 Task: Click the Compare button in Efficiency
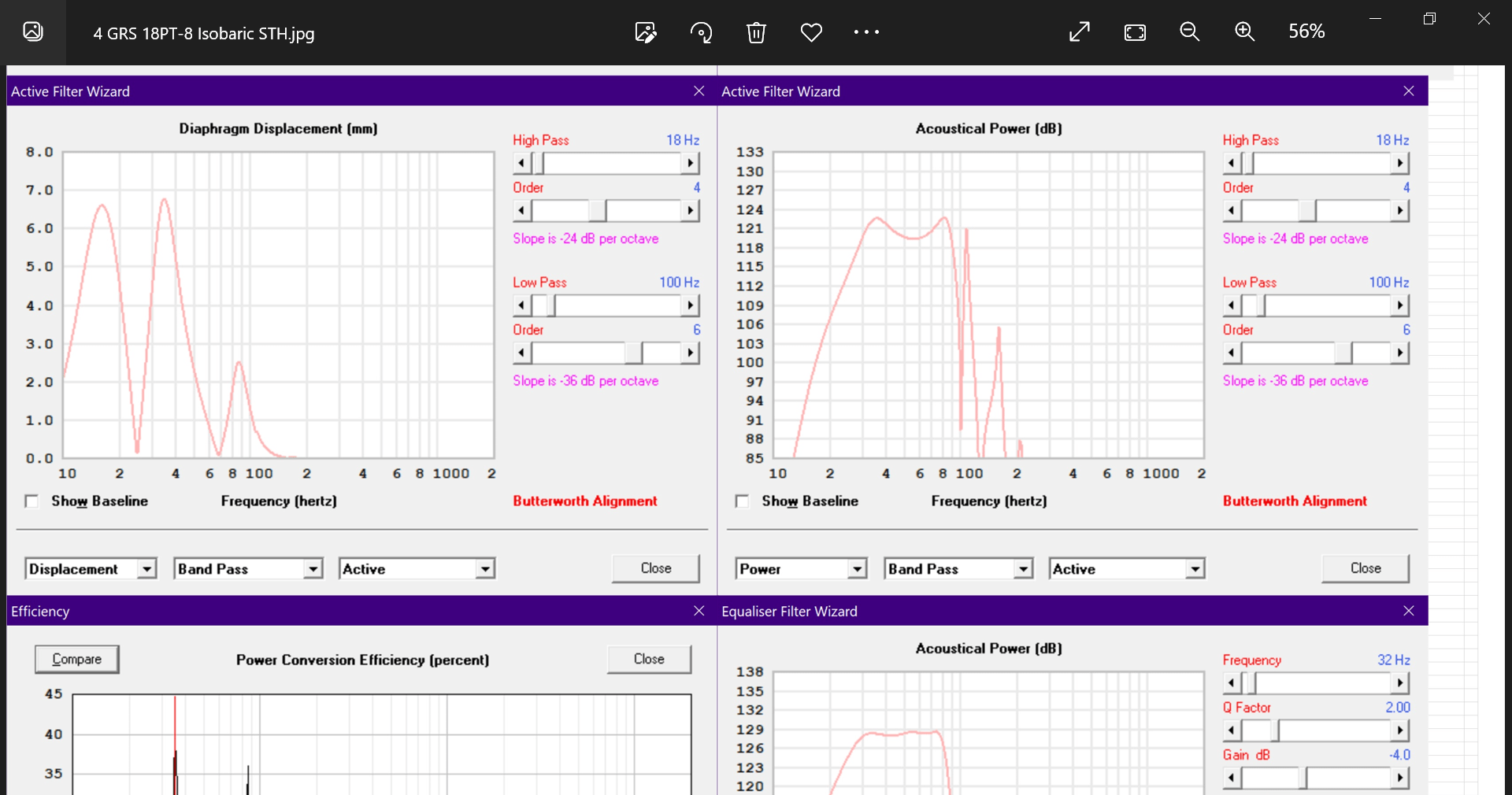point(77,659)
